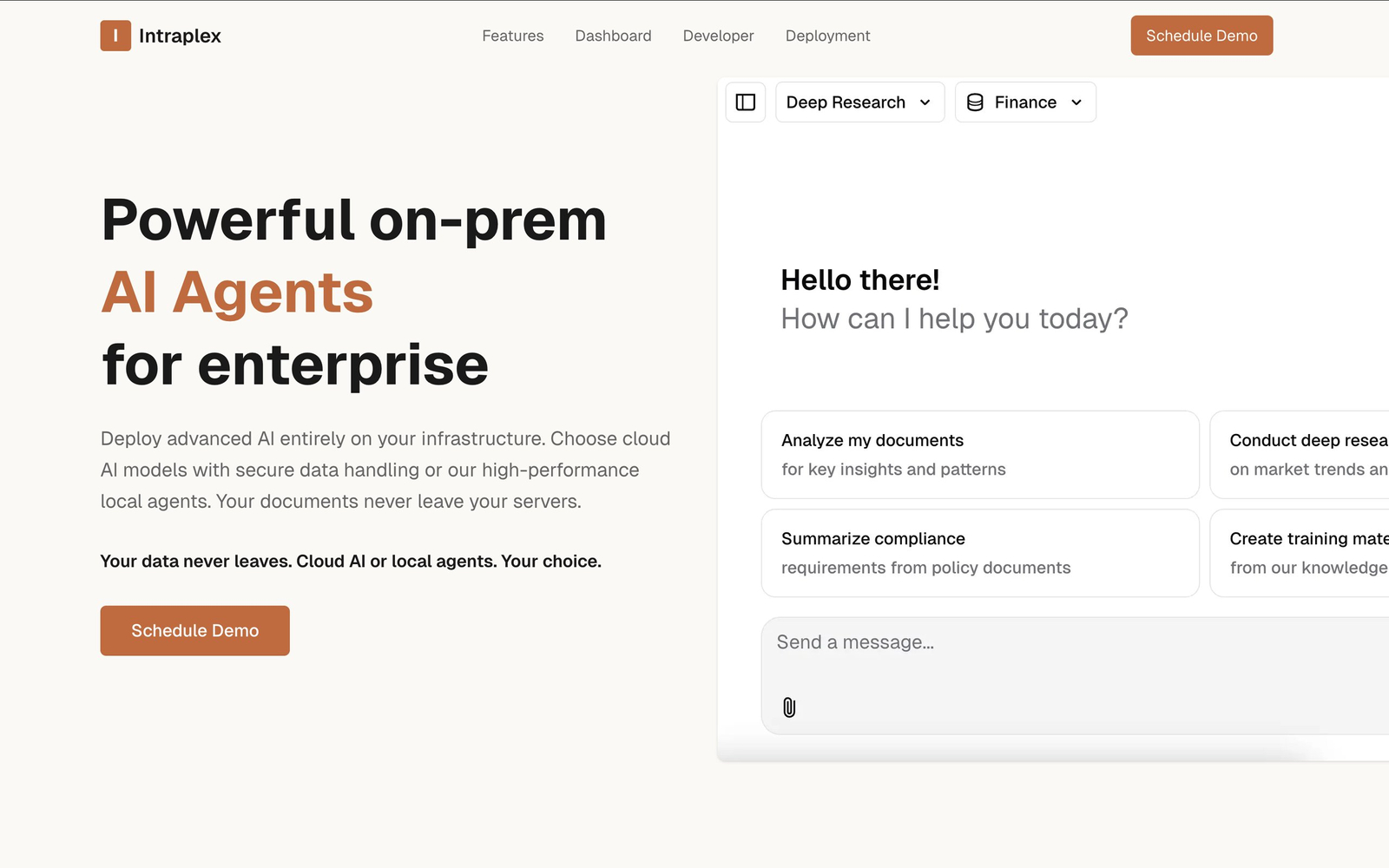Click the AI Agents orange heading

pyautogui.click(x=237, y=292)
